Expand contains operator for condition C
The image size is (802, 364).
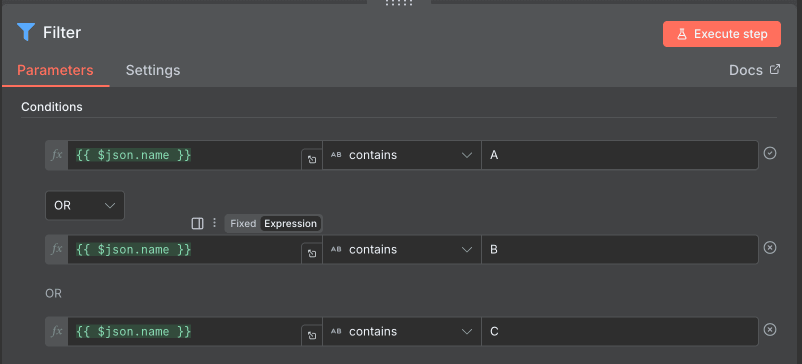(402, 331)
